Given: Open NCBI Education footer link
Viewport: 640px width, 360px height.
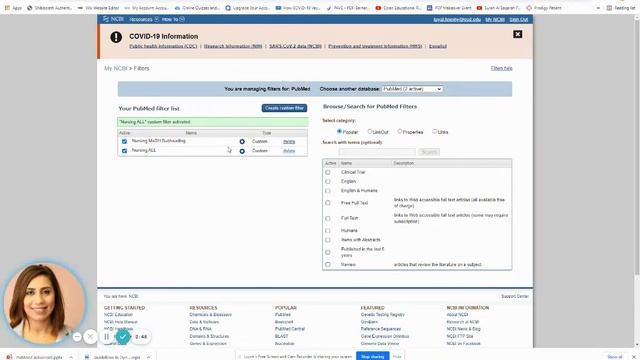Looking at the screenshot, I should tap(118, 315).
